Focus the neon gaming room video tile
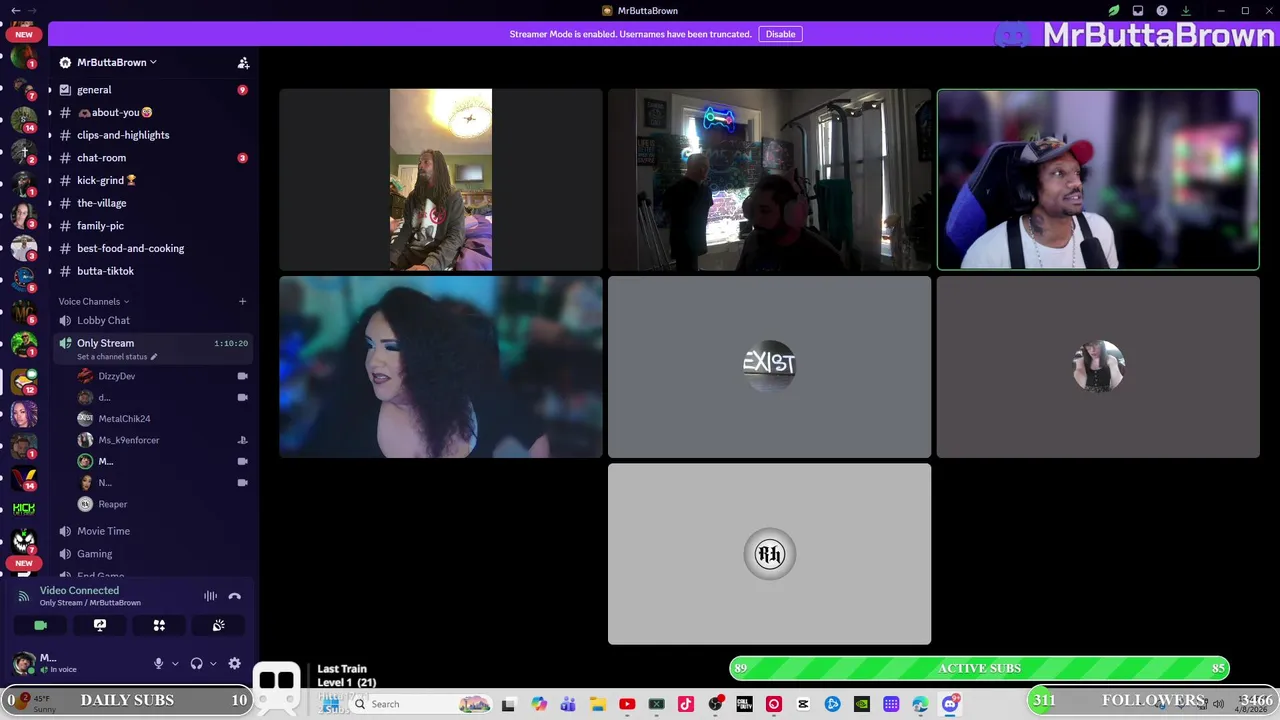The height and width of the screenshot is (720, 1280). (x=769, y=180)
